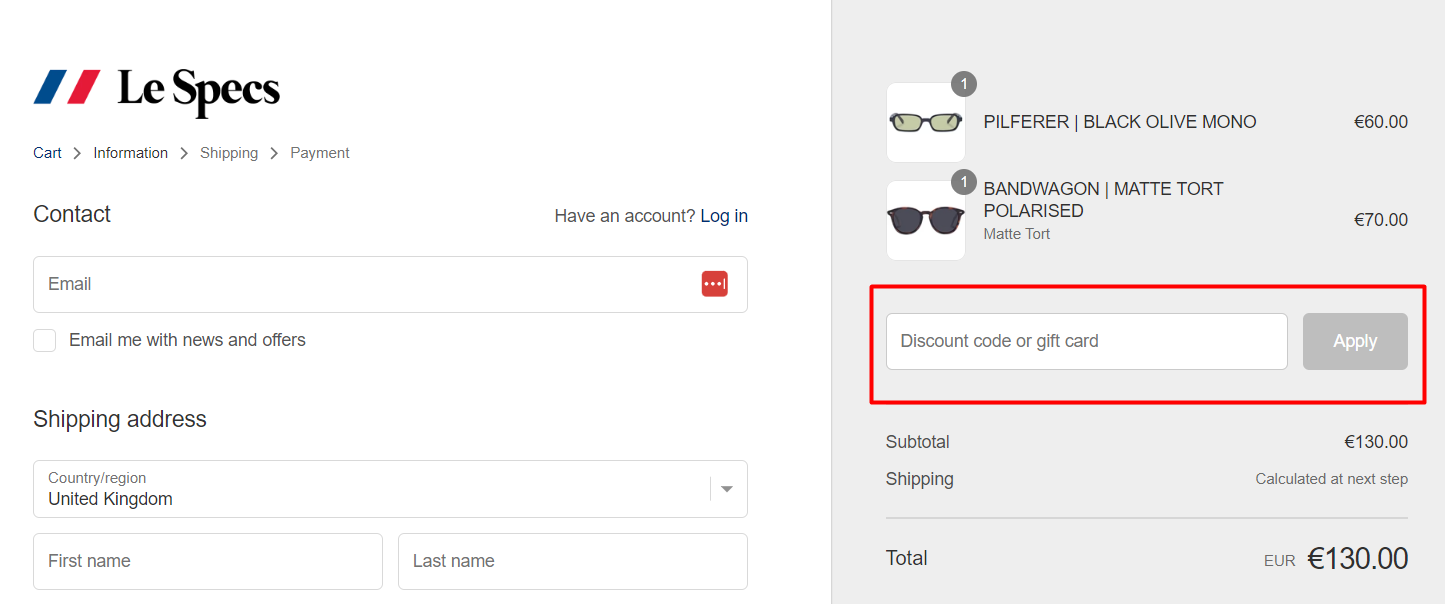Click the red password manager icon in Email field
Viewport: 1445px width, 604px height.
(714, 284)
